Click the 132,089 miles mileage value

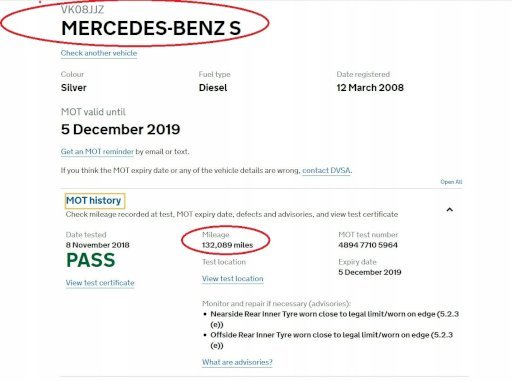tap(227, 245)
